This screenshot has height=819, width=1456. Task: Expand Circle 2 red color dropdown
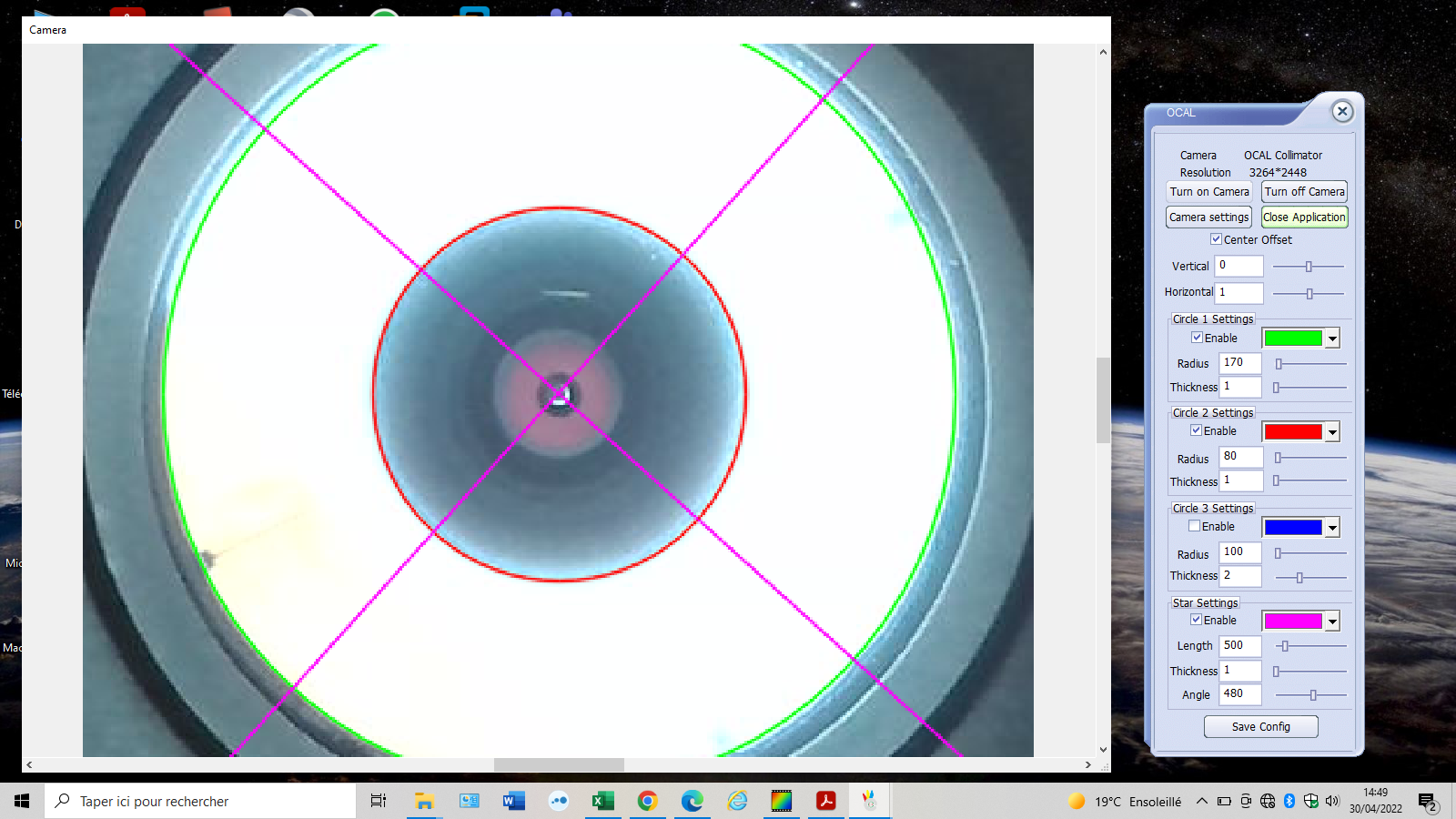1332,432
